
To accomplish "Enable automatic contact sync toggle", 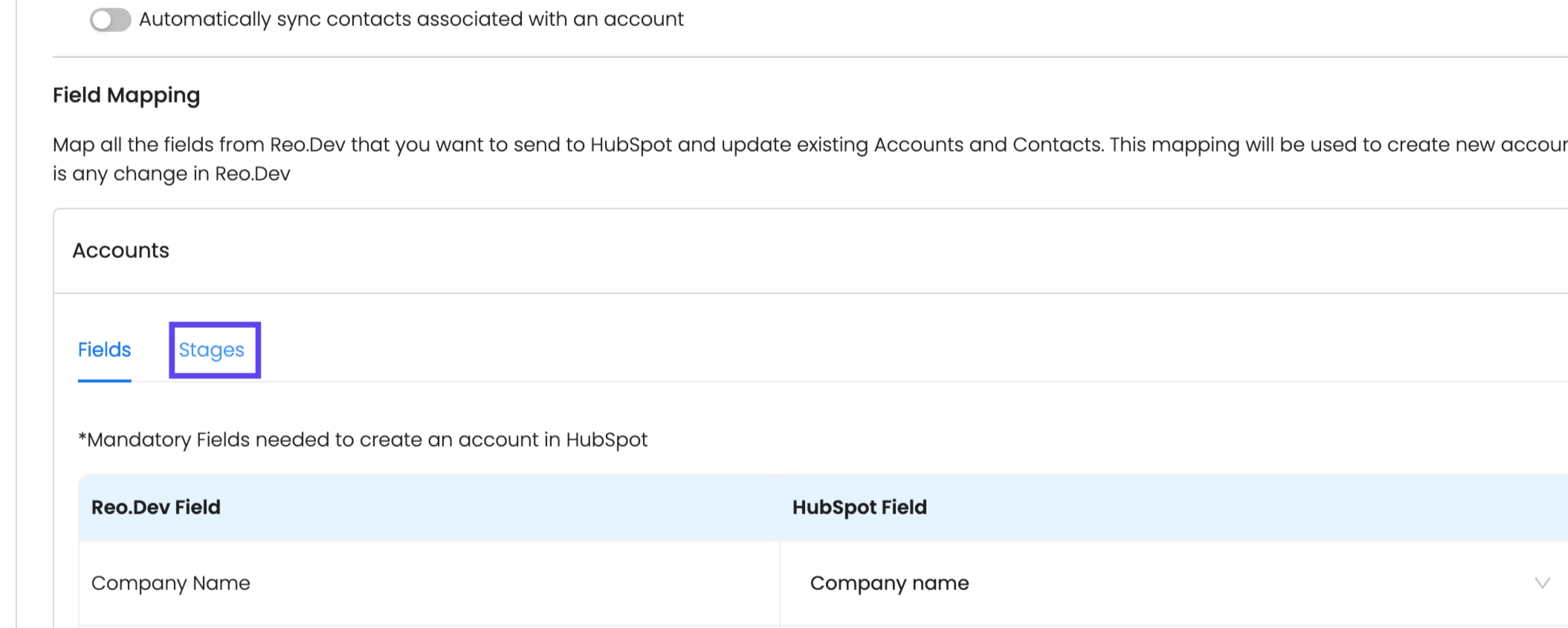I will (x=110, y=19).
